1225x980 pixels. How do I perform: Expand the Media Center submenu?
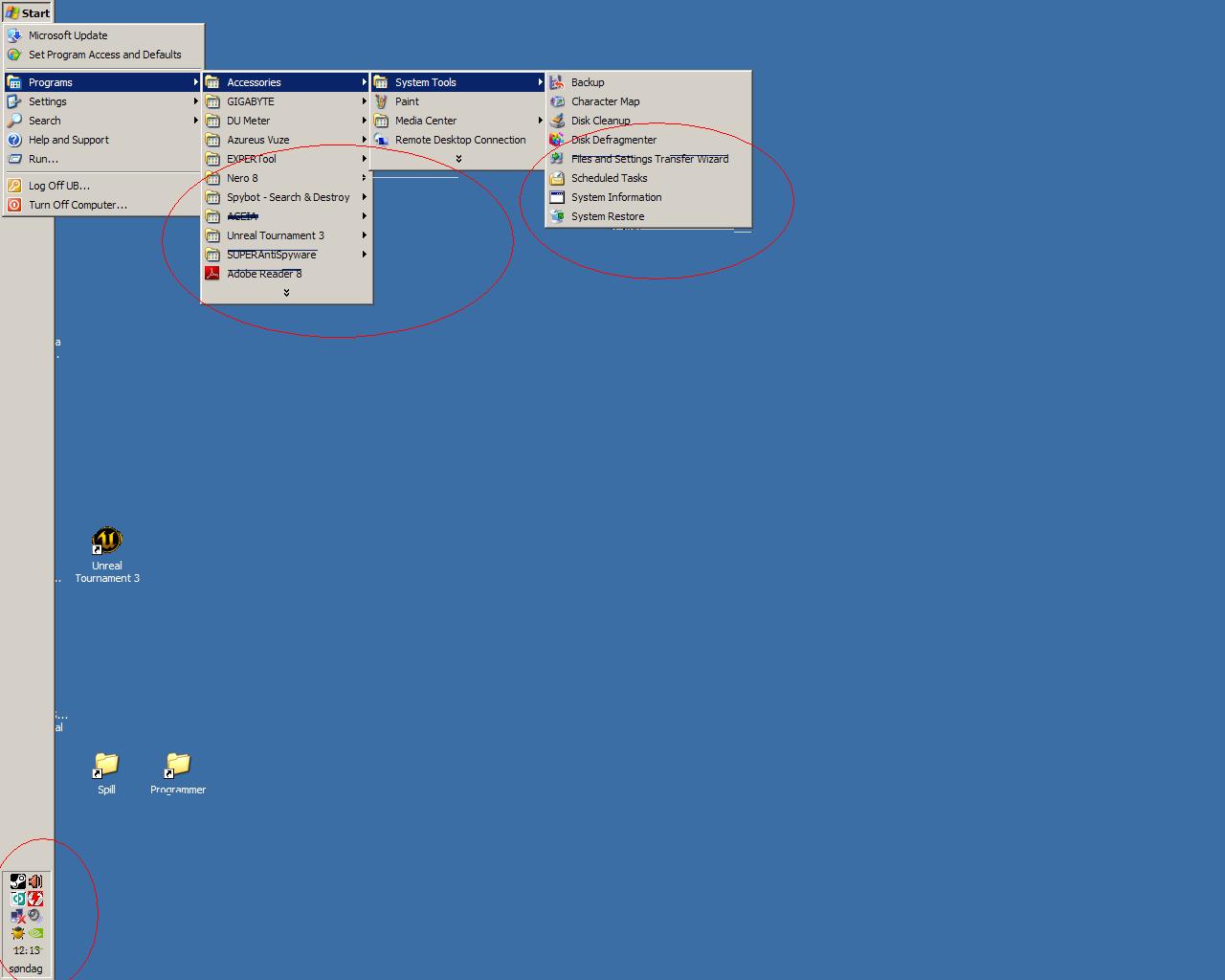[458, 121]
